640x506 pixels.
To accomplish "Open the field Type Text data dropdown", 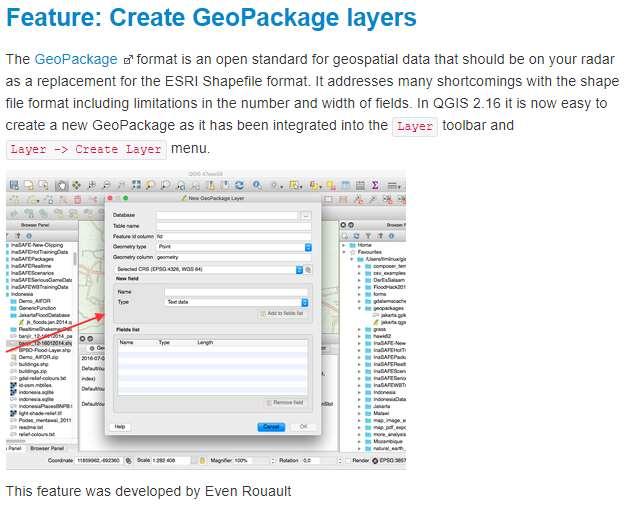I will coord(236,302).
